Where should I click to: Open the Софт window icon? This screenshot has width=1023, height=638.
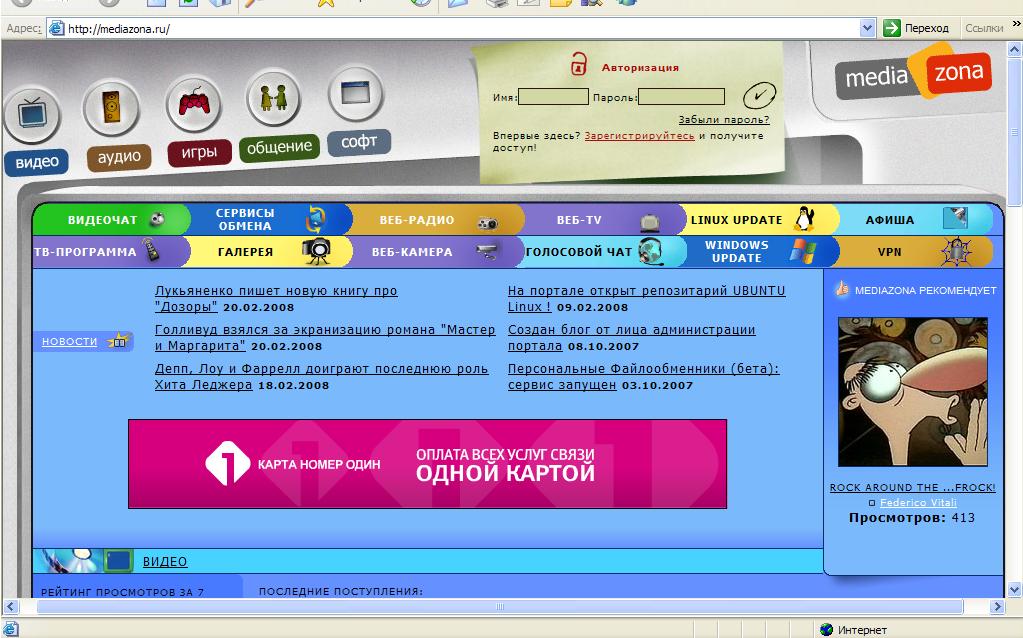point(356,93)
